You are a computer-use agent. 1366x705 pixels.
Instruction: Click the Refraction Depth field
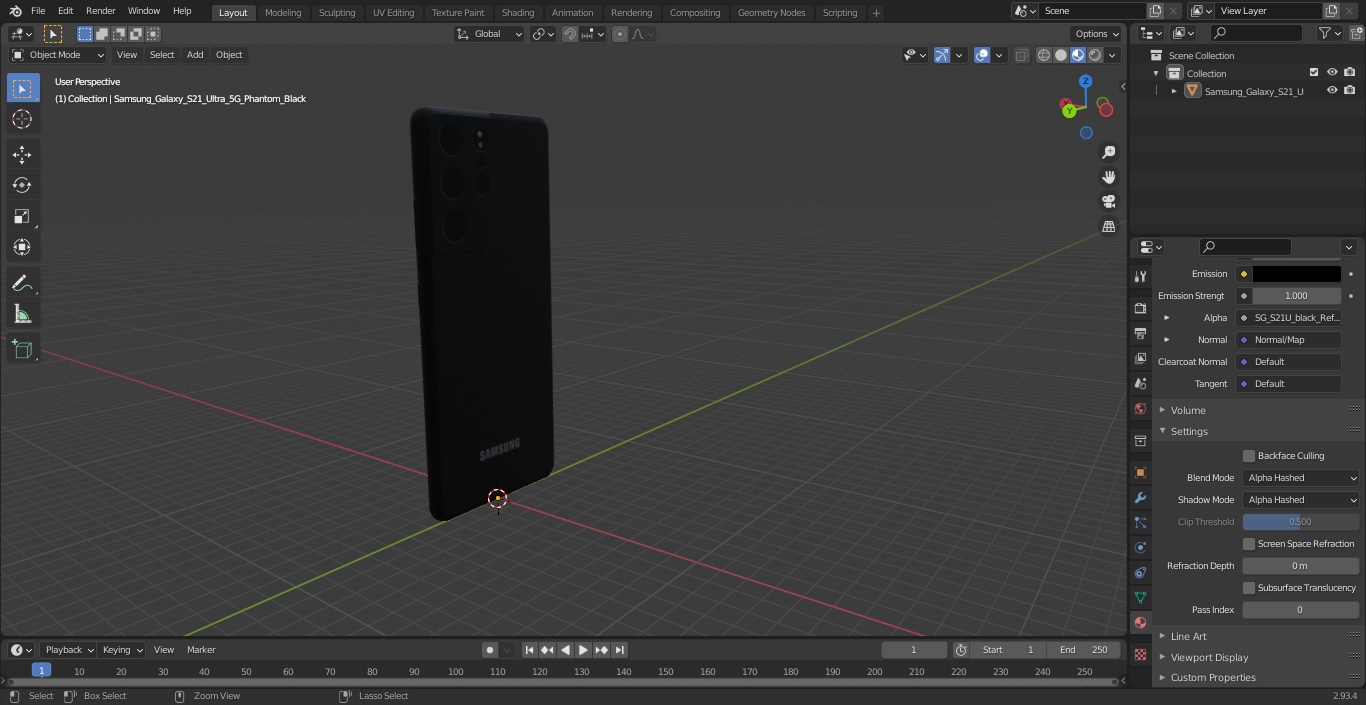point(1301,566)
